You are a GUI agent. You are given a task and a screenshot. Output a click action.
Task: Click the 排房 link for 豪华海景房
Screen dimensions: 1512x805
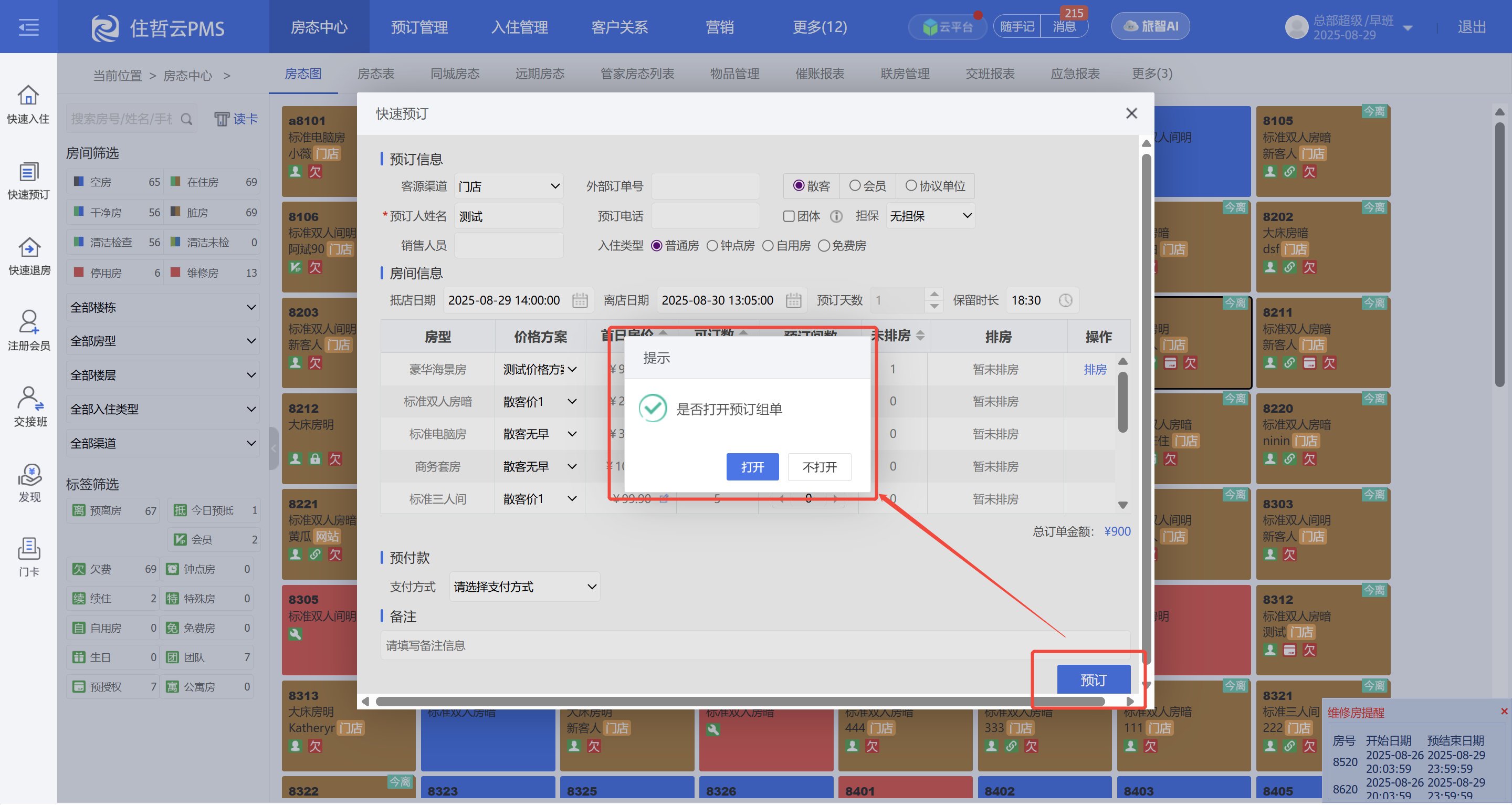tap(1095, 369)
